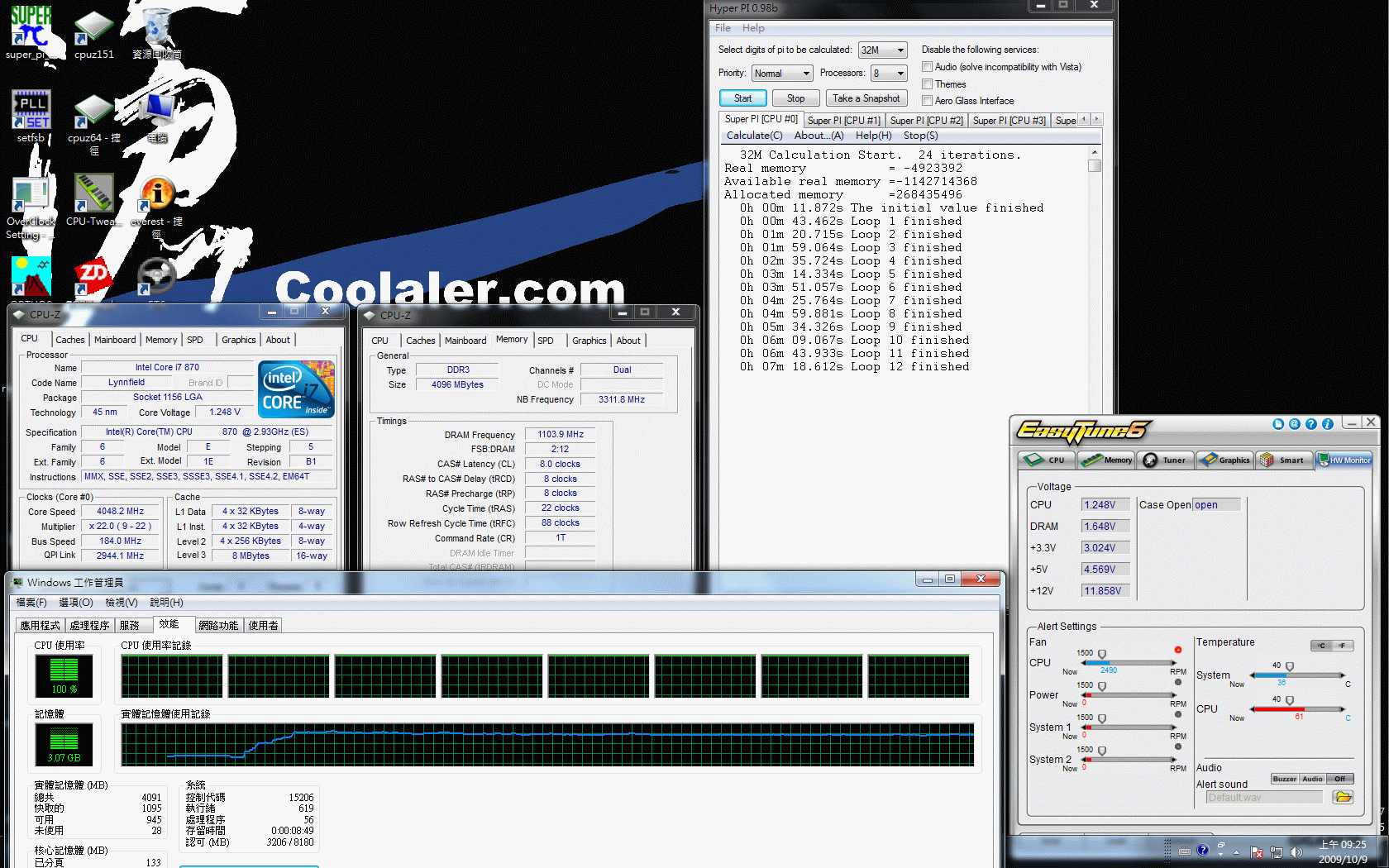Switch to EasyTune6 Tuner tab
The height and width of the screenshot is (868, 1389).
pyautogui.click(x=1165, y=460)
